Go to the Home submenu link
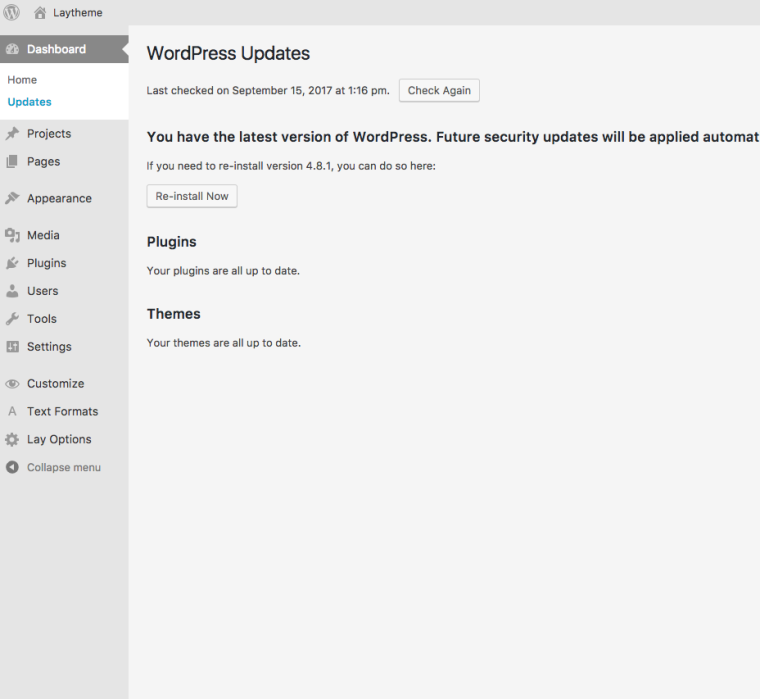The image size is (760, 699). coord(22,80)
